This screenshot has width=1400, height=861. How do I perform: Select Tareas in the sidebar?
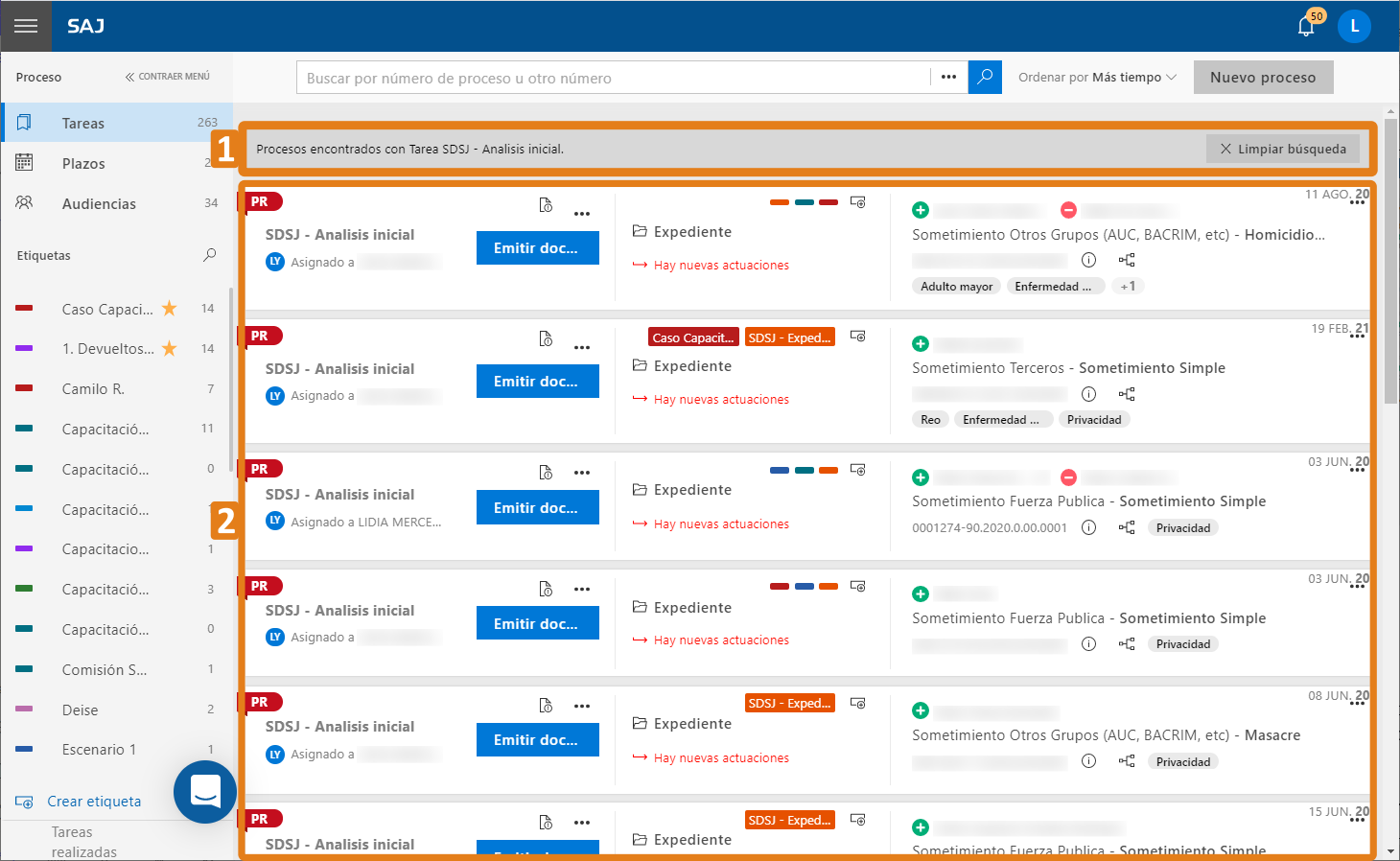click(x=117, y=123)
